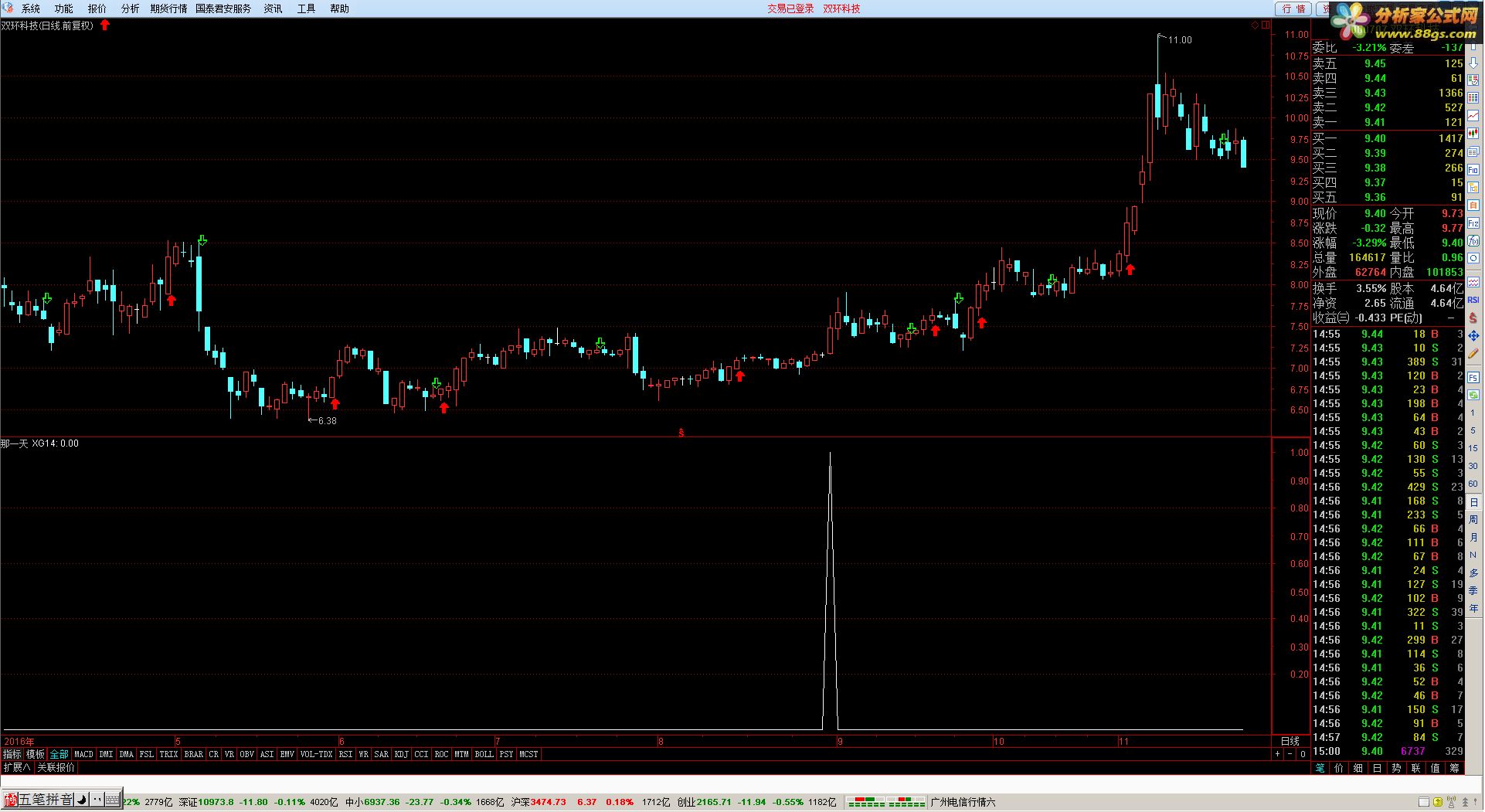The width and height of the screenshot is (1485, 812).
Task: Click the moon icon in IME bar
Action: point(82,800)
